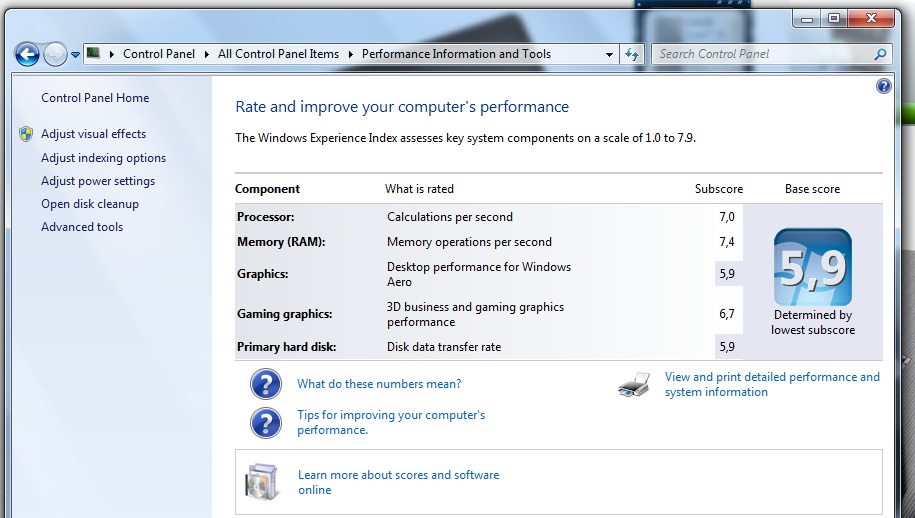This screenshot has height=518, width=915.
Task: Click Disk data transfer rate text
Action: (444, 347)
